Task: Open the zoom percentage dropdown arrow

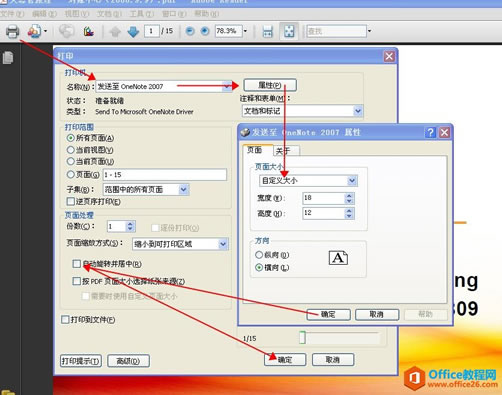Action: coord(245,31)
